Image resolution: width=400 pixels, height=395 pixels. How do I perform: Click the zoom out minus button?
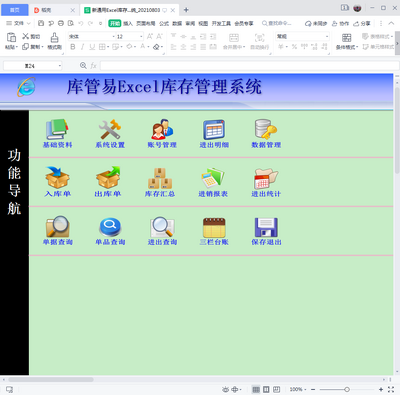[x=313, y=389]
